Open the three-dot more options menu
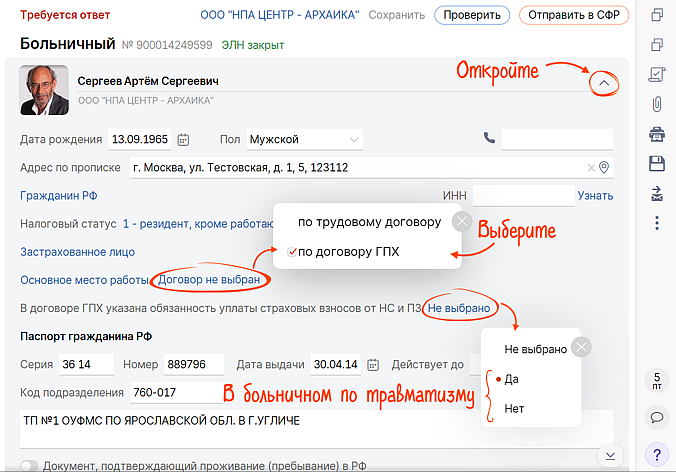 coord(657,222)
